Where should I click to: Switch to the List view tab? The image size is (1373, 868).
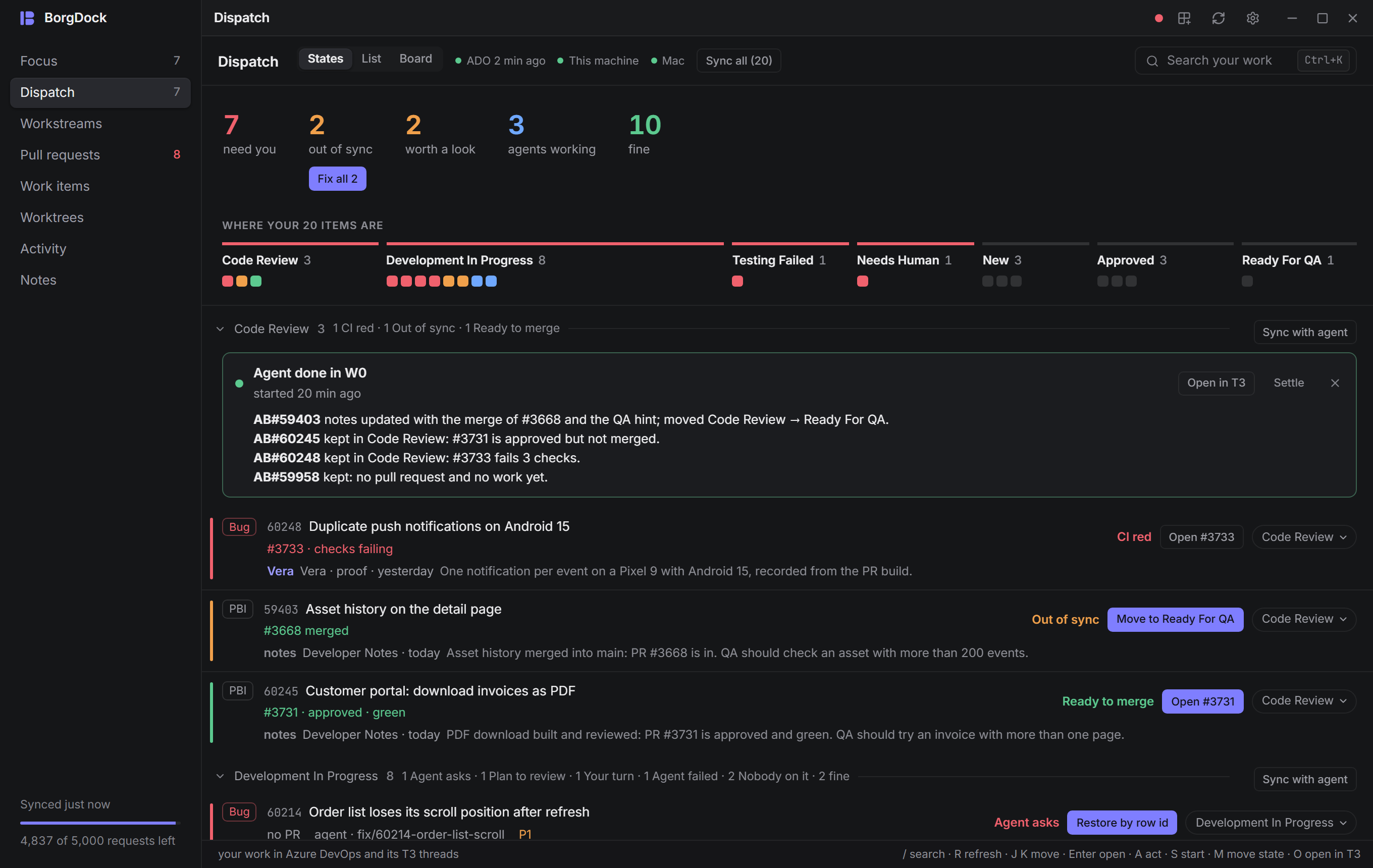[371, 59]
